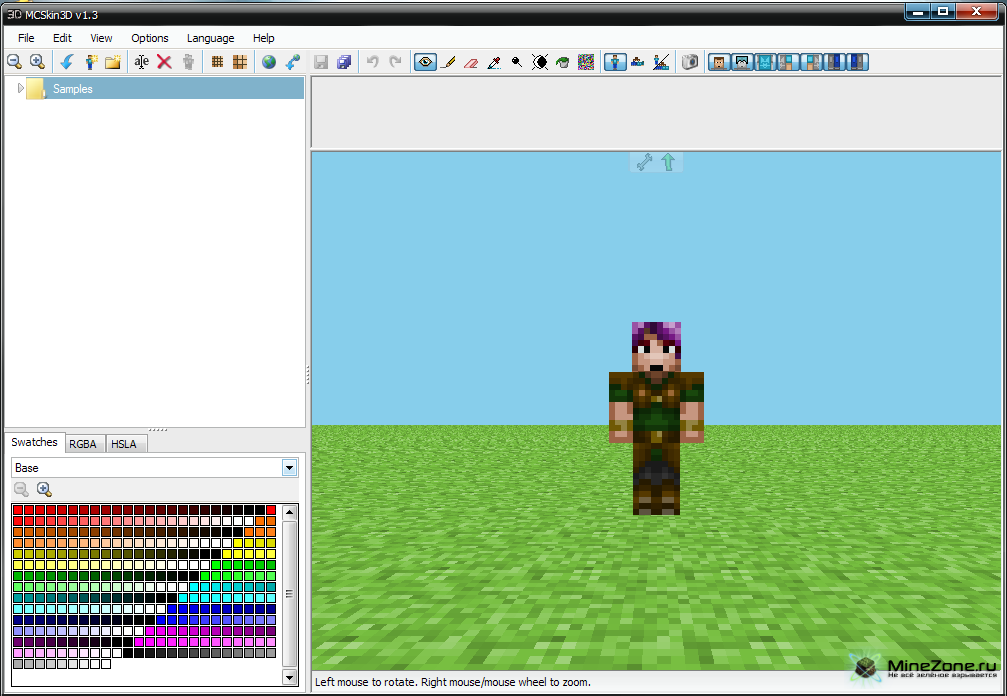Open the Base swatch palette dropdown

click(x=289, y=467)
